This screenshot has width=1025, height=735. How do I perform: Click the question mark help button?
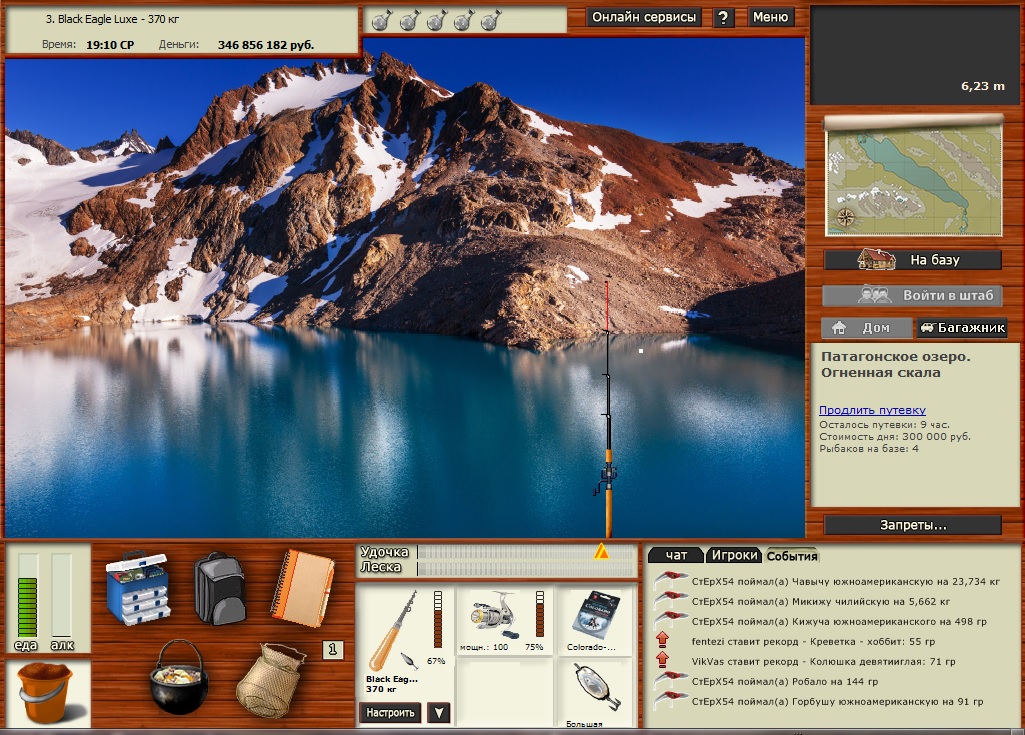pos(723,18)
